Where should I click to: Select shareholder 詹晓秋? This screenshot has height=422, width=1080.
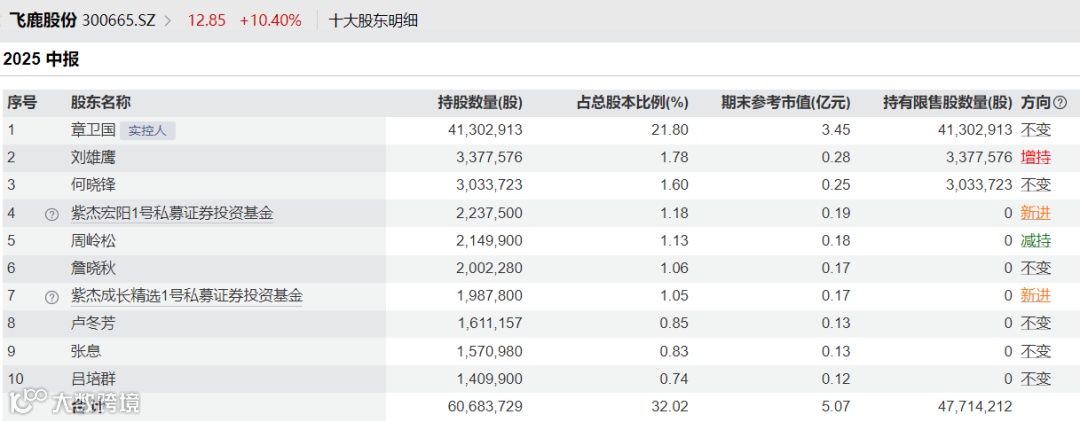pyautogui.click(x=93, y=268)
